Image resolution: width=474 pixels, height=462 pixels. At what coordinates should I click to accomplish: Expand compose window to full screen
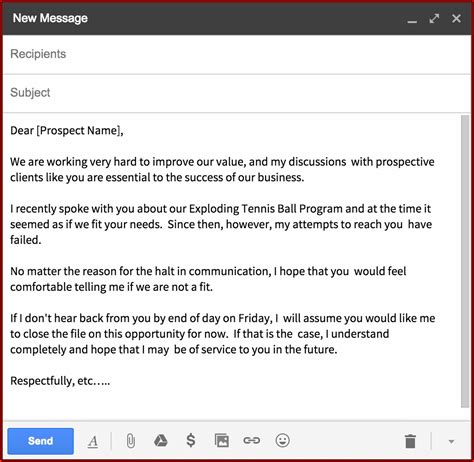pyautogui.click(x=434, y=18)
